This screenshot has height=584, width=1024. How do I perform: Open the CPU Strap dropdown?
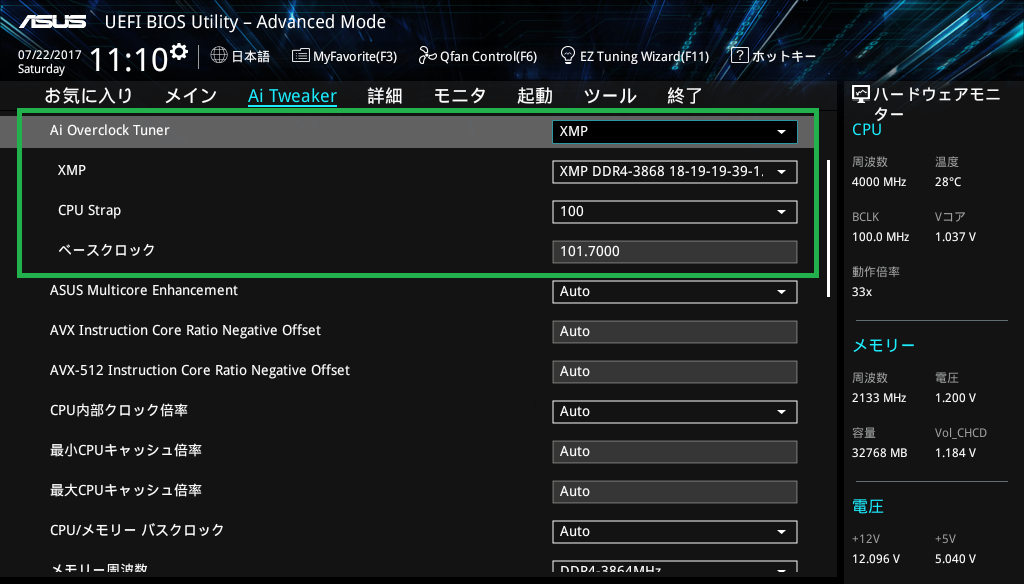point(675,212)
